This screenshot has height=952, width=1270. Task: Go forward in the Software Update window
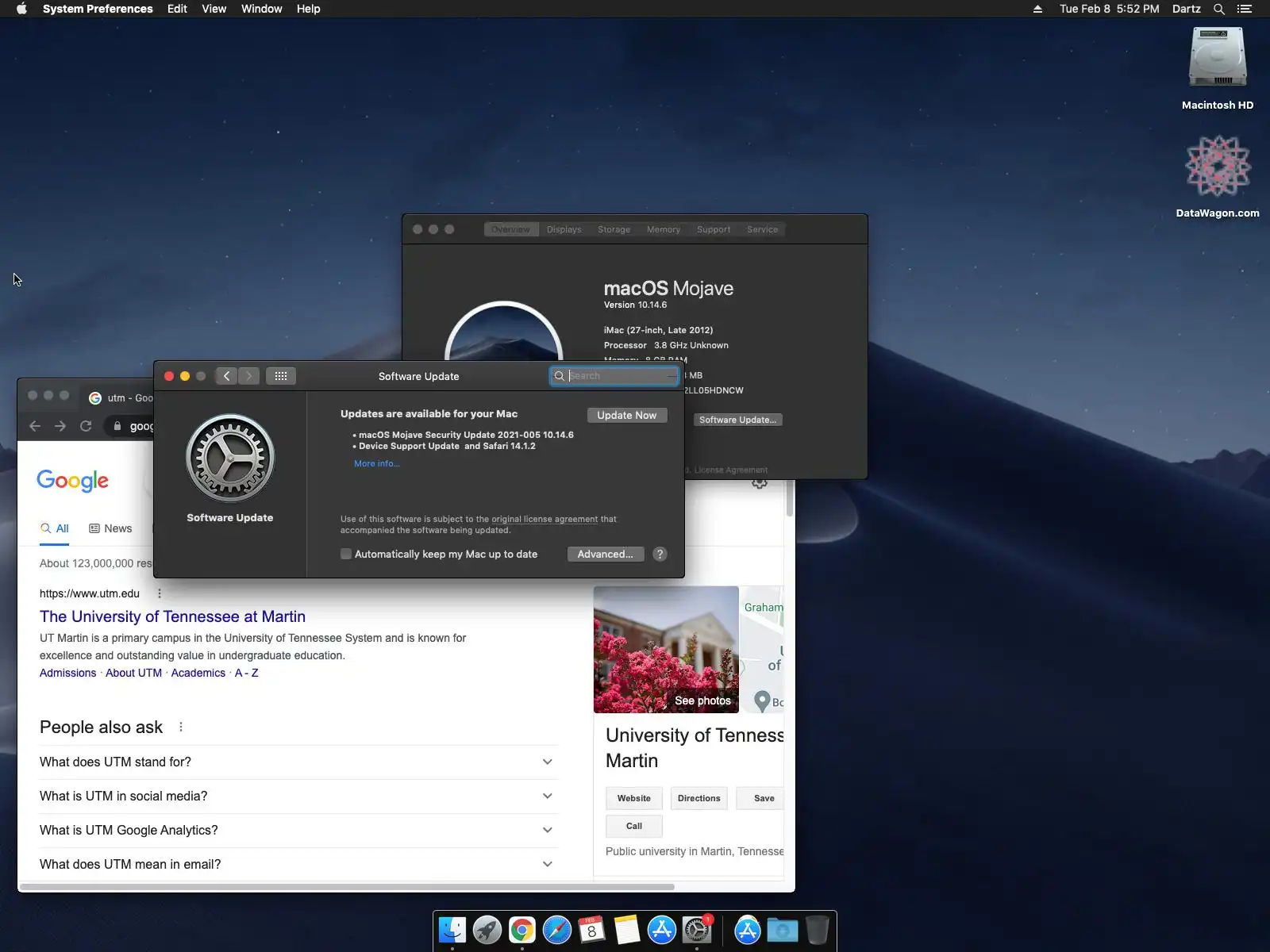click(x=249, y=376)
